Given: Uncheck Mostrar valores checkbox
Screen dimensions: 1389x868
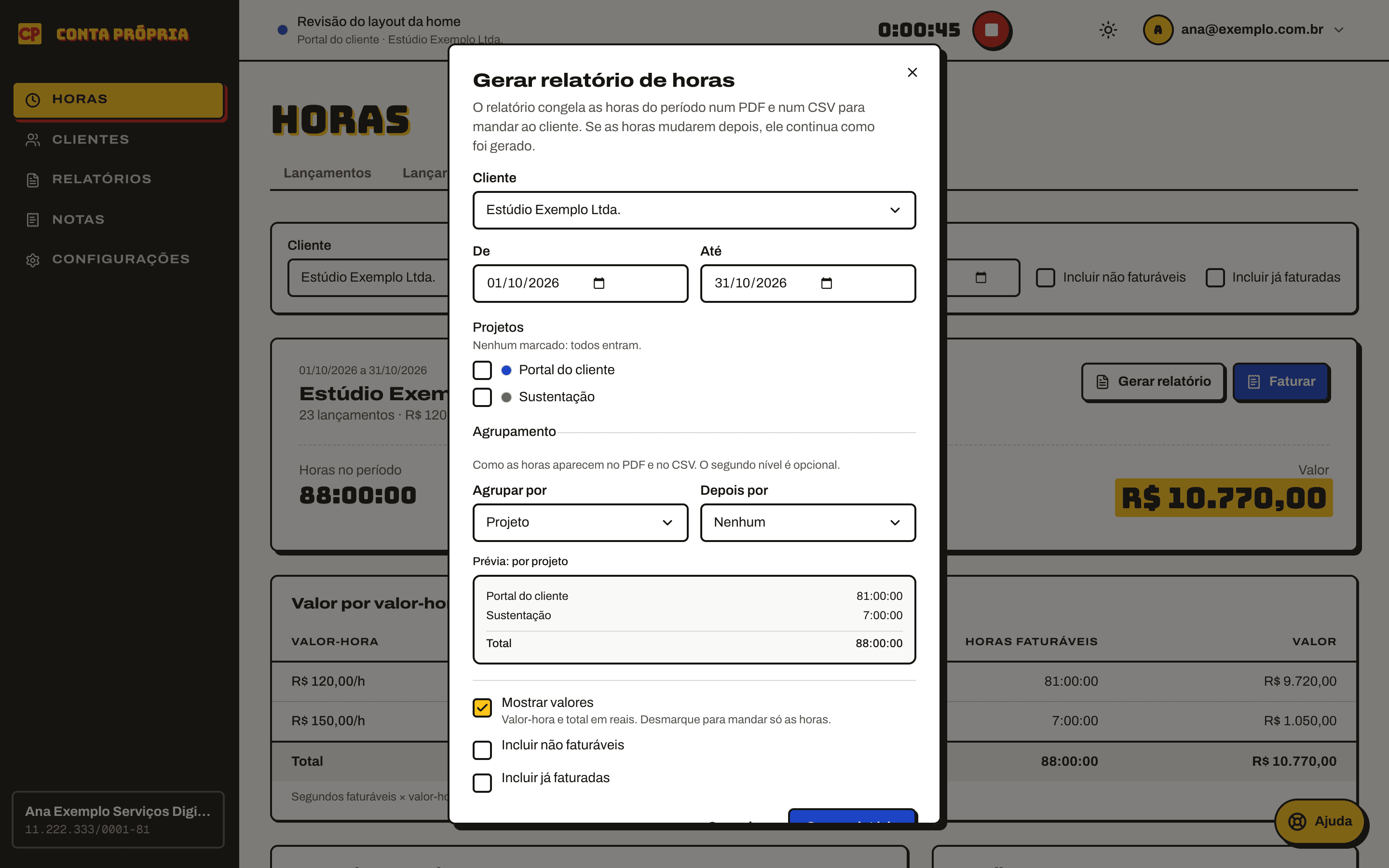Looking at the screenshot, I should pyautogui.click(x=482, y=708).
